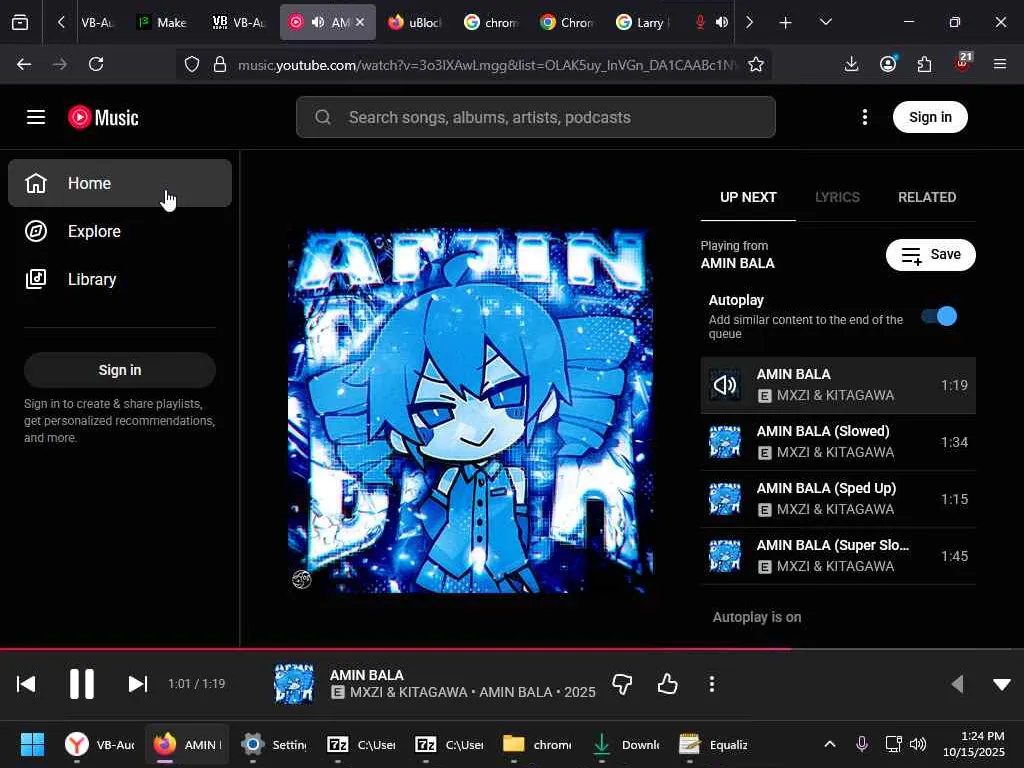Reload the page
This screenshot has height=768, width=1024.
[x=96, y=64]
